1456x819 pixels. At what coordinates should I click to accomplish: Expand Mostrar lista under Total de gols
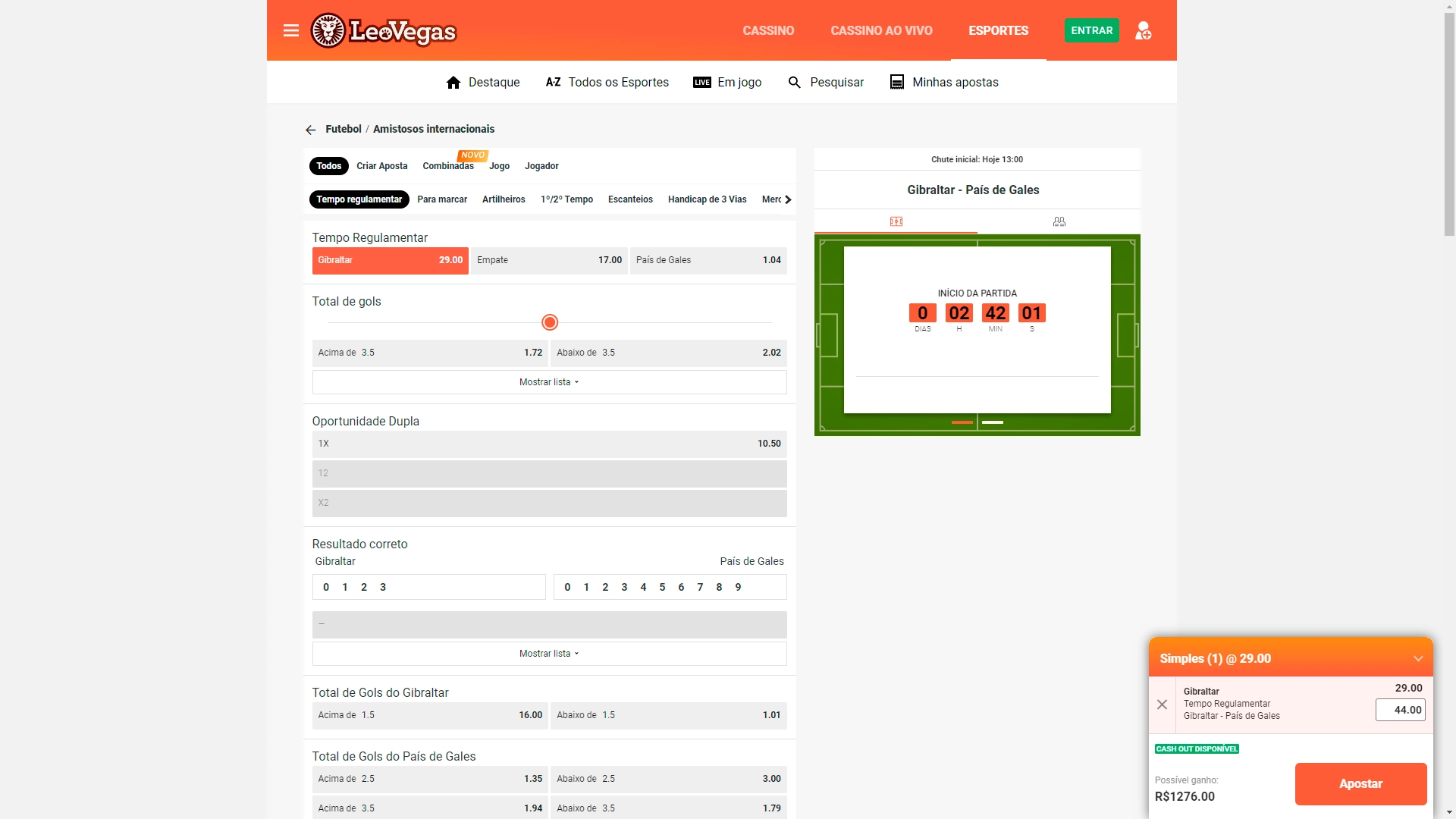550,382
